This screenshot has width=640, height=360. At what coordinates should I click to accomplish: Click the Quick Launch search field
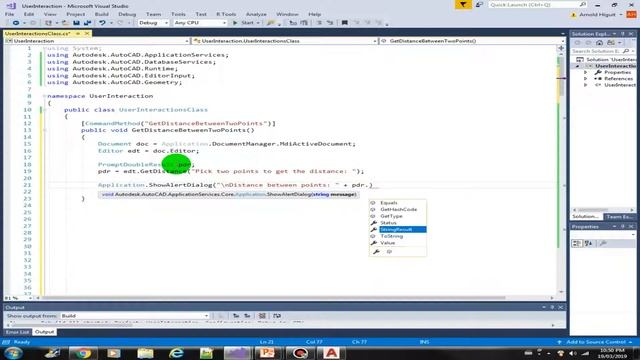click(537, 4)
